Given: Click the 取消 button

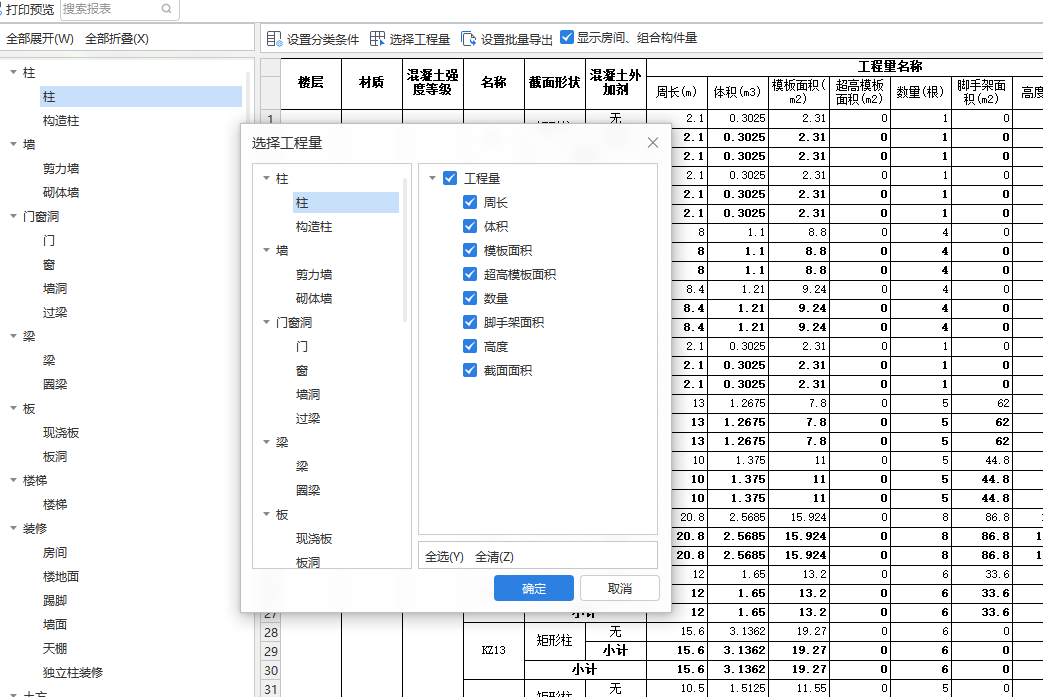Looking at the screenshot, I should pos(620,588).
